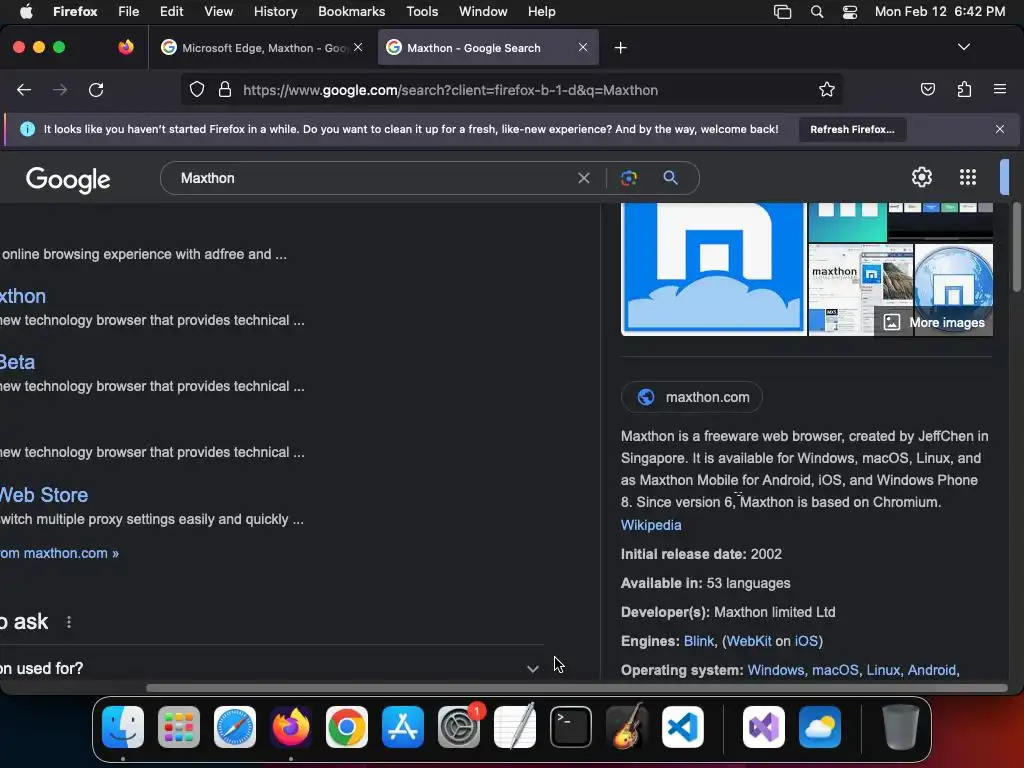Start a Google Lens image search
Image resolution: width=1024 pixels, height=768 pixels.
[629, 178]
